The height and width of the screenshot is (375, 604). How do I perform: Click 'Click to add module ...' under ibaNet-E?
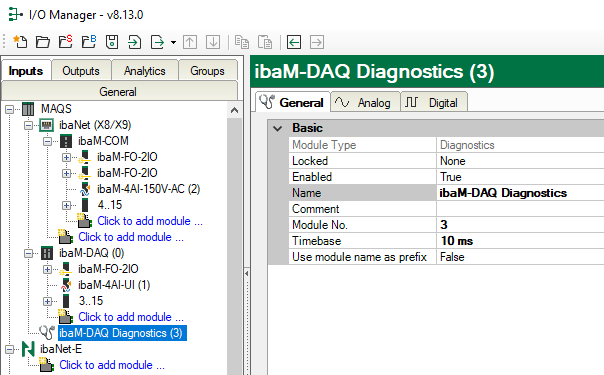click(x=112, y=365)
